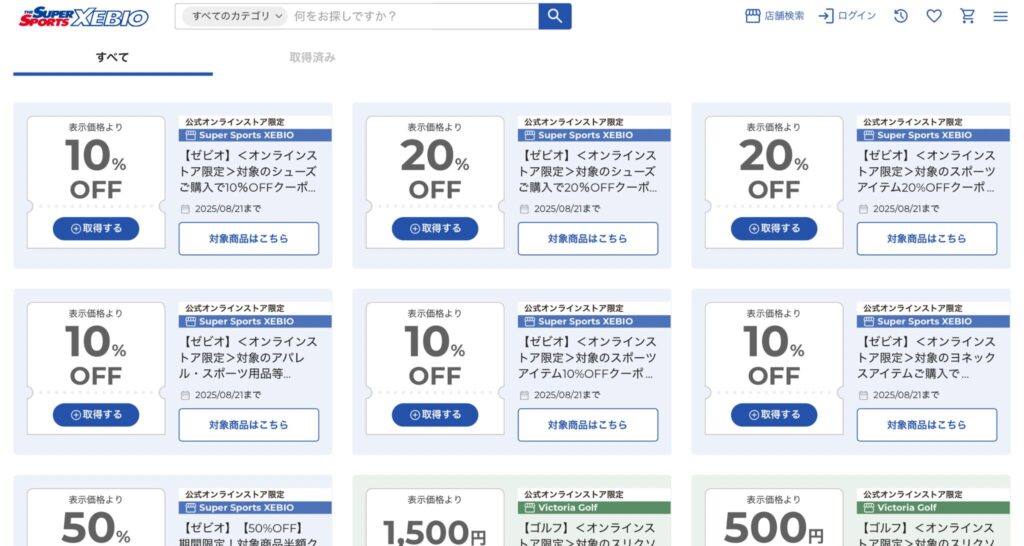View eligible products for apparel 10% coupon
This screenshot has height=546, width=1024.
[x=249, y=425]
